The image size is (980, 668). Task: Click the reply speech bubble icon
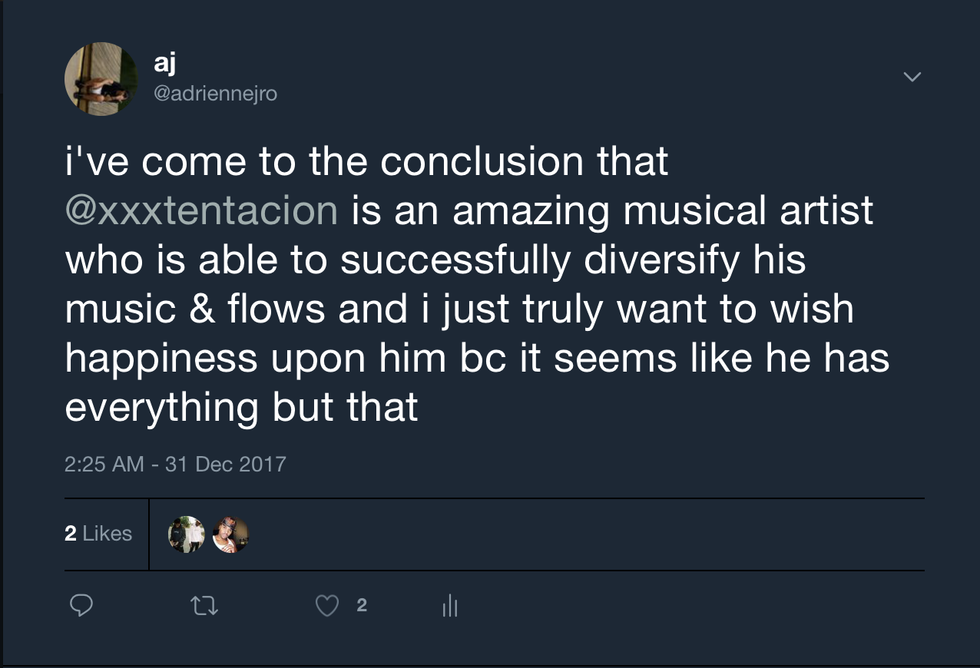tap(83, 605)
